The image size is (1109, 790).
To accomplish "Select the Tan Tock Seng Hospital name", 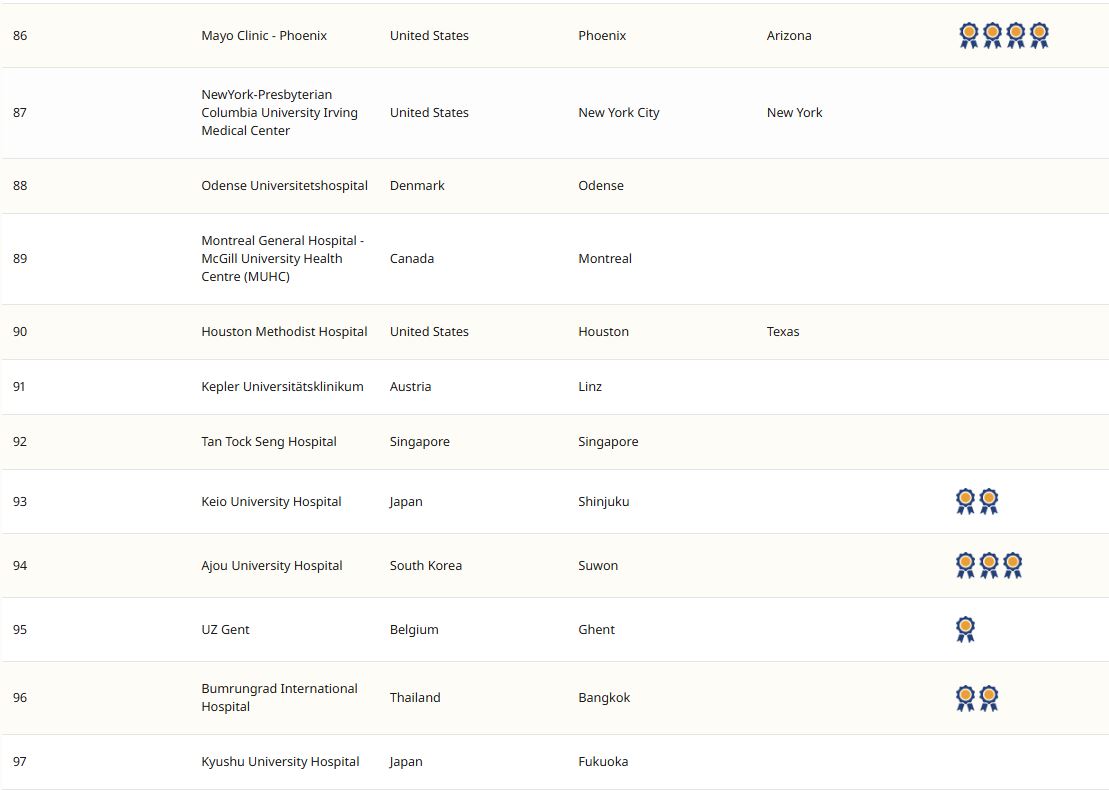I will 269,442.
